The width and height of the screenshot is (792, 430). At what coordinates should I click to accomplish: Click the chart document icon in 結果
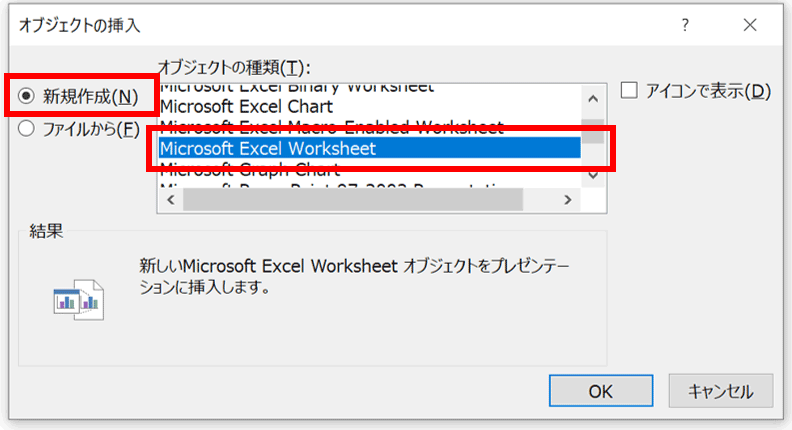(78, 298)
